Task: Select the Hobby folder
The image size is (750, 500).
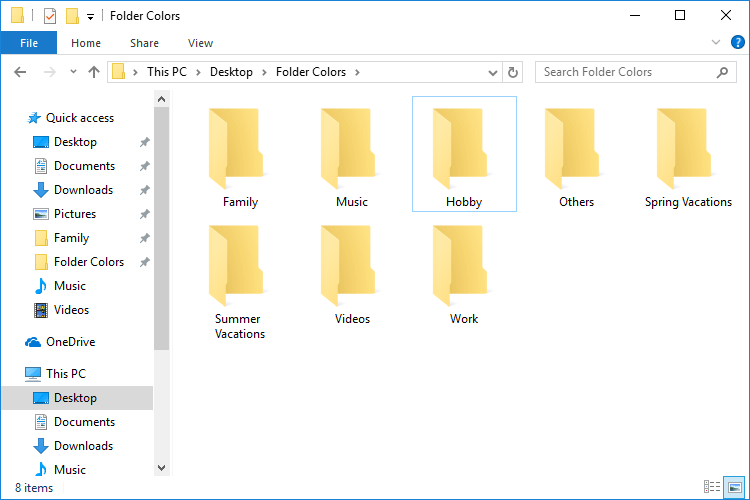Action: coord(464,154)
